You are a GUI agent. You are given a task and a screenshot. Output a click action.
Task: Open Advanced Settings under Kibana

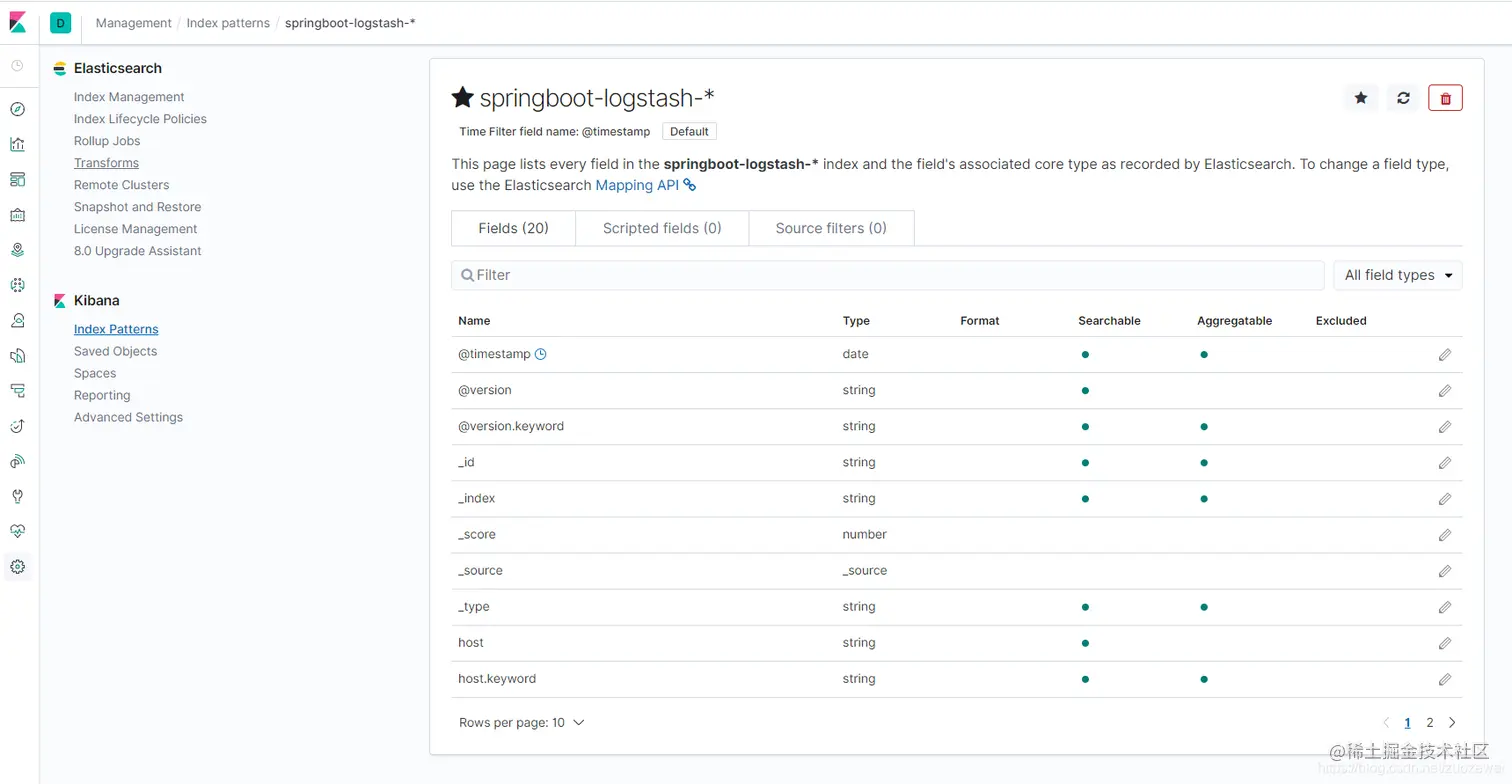tap(128, 417)
